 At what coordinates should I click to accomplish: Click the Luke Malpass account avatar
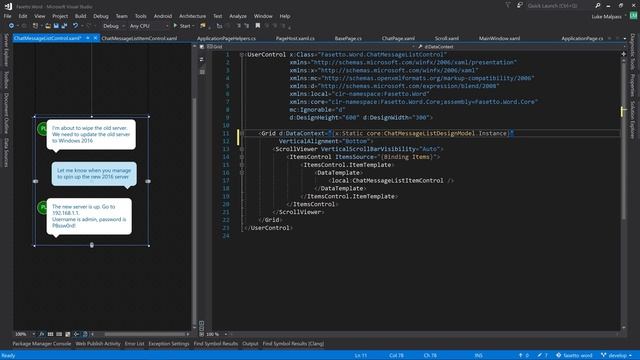point(633,16)
